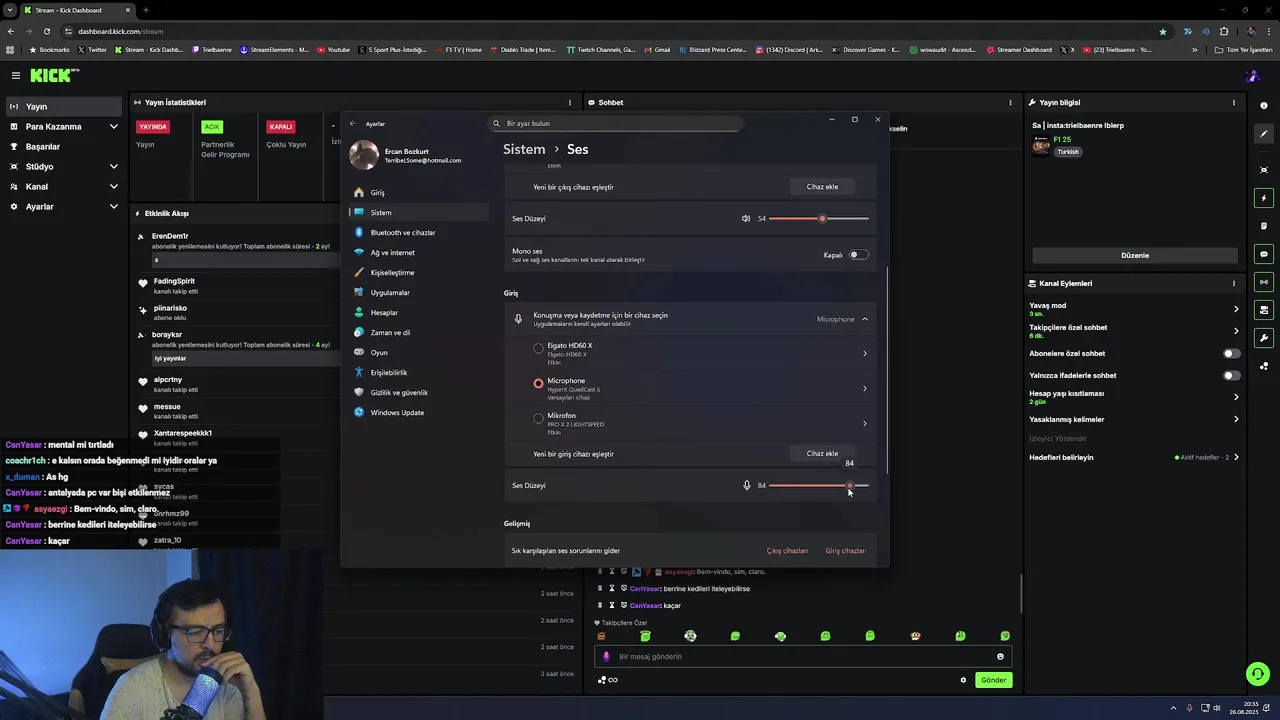
Task: Open Yavaş mod options arrow
Action: click(x=1236, y=309)
